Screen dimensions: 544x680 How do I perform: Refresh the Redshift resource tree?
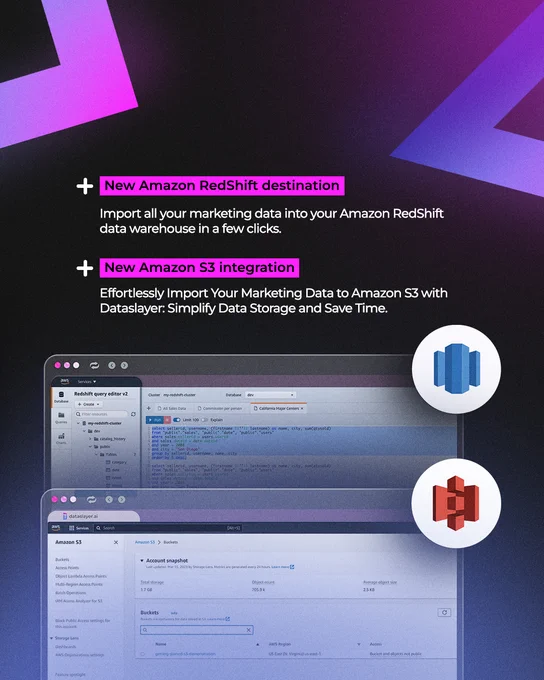point(133,414)
